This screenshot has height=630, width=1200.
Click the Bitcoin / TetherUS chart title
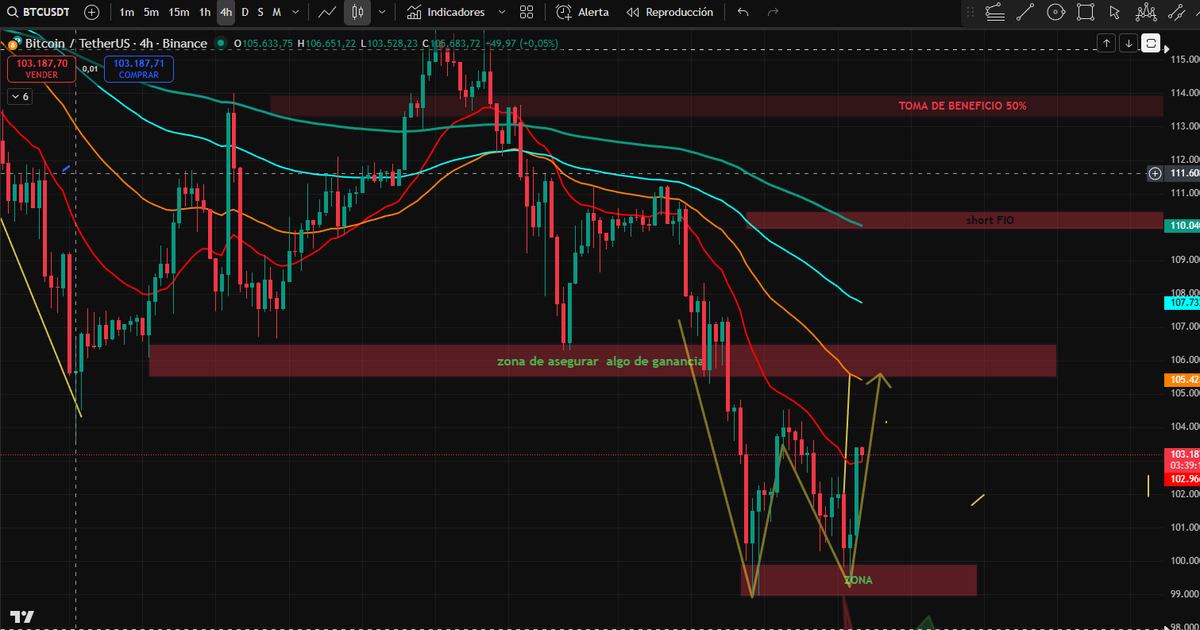point(116,44)
